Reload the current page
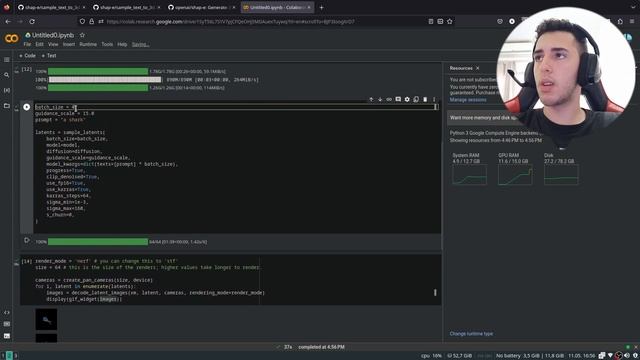 (x=32, y=22)
